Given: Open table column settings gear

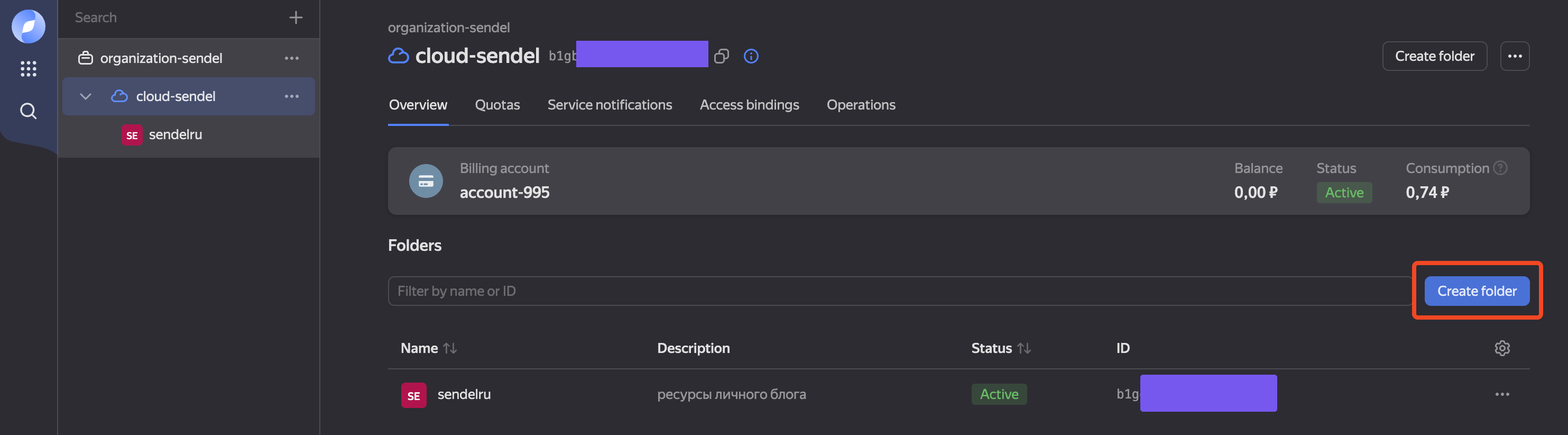Looking at the screenshot, I should click(x=1501, y=349).
